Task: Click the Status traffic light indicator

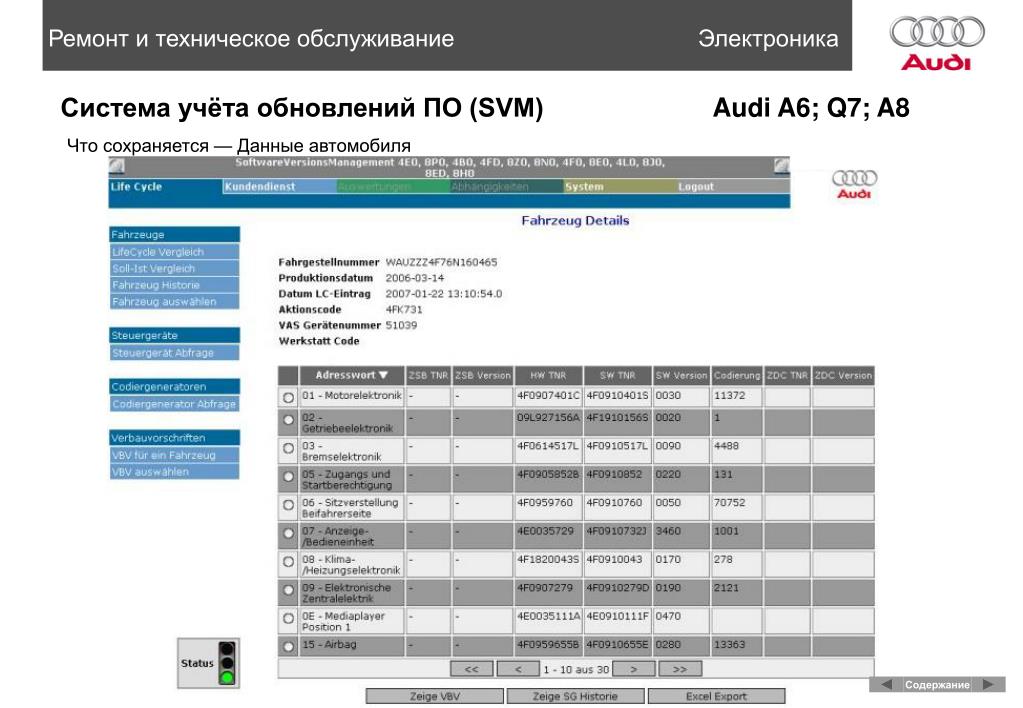Action: (227, 663)
